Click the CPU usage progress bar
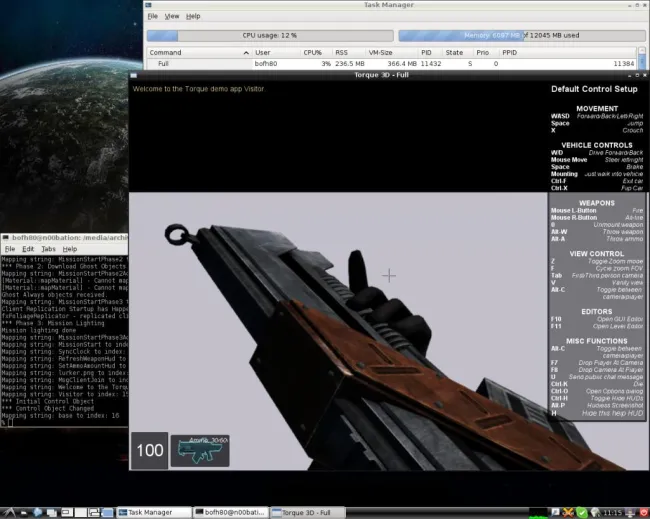Screen dimensions: 650x519 point(270,36)
